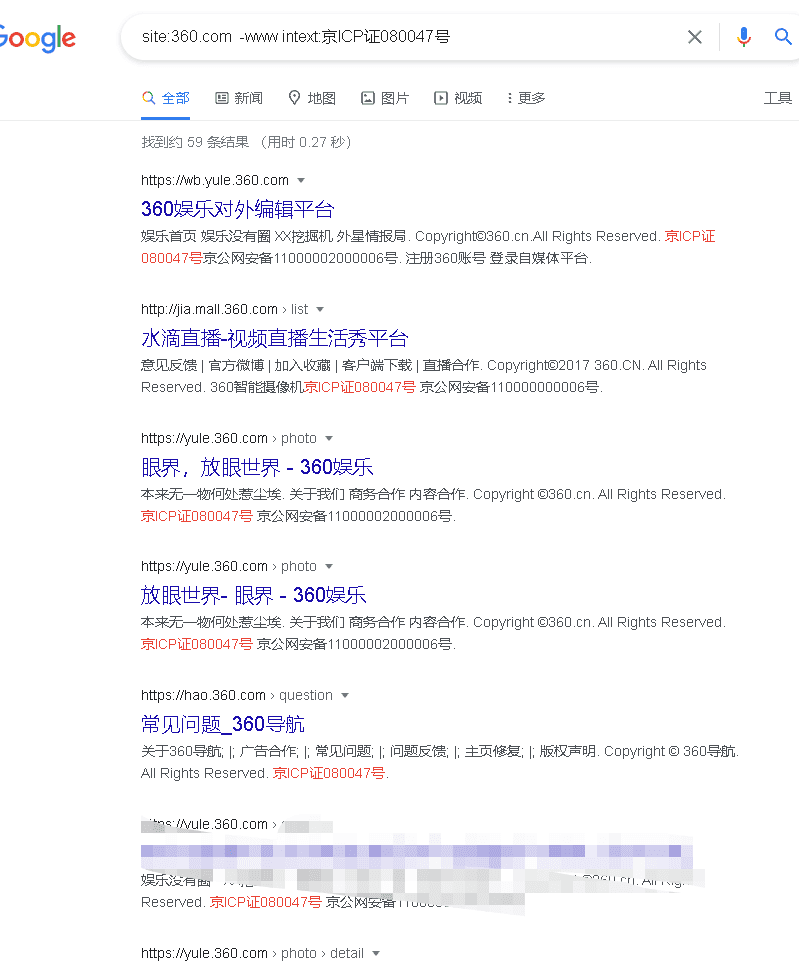This screenshot has width=799, height=962.
Task: Expand dropdown arrow next to jia.mall.360.com list
Action: point(320,309)
